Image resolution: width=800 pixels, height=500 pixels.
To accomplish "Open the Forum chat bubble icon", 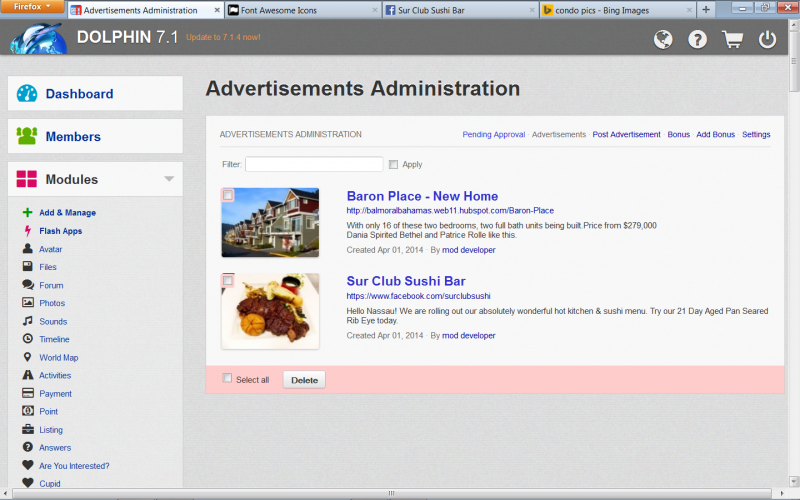I will click(28, 285).
